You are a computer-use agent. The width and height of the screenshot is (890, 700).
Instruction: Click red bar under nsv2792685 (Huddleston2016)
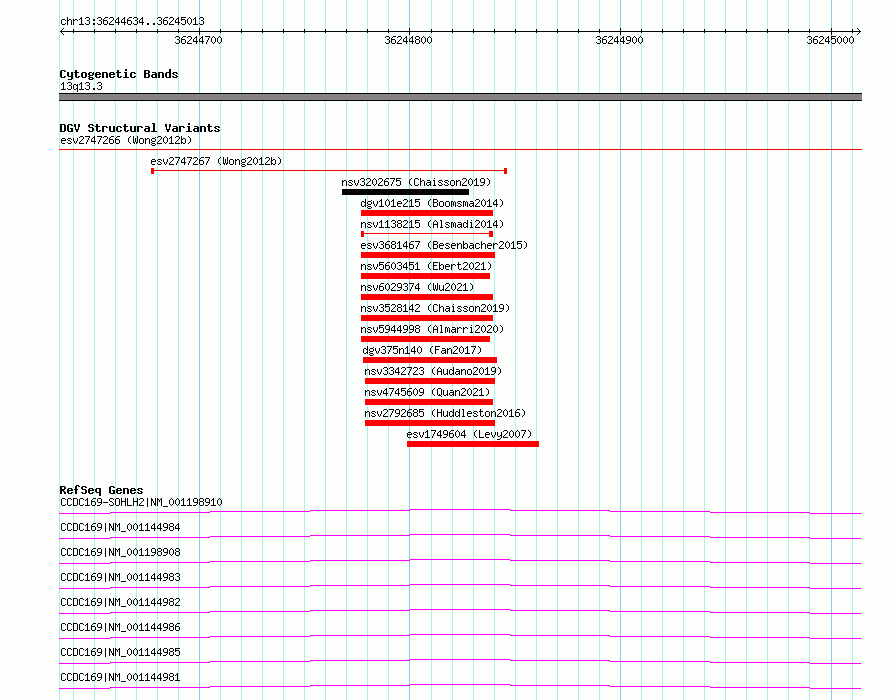click(x=430, y=424)
